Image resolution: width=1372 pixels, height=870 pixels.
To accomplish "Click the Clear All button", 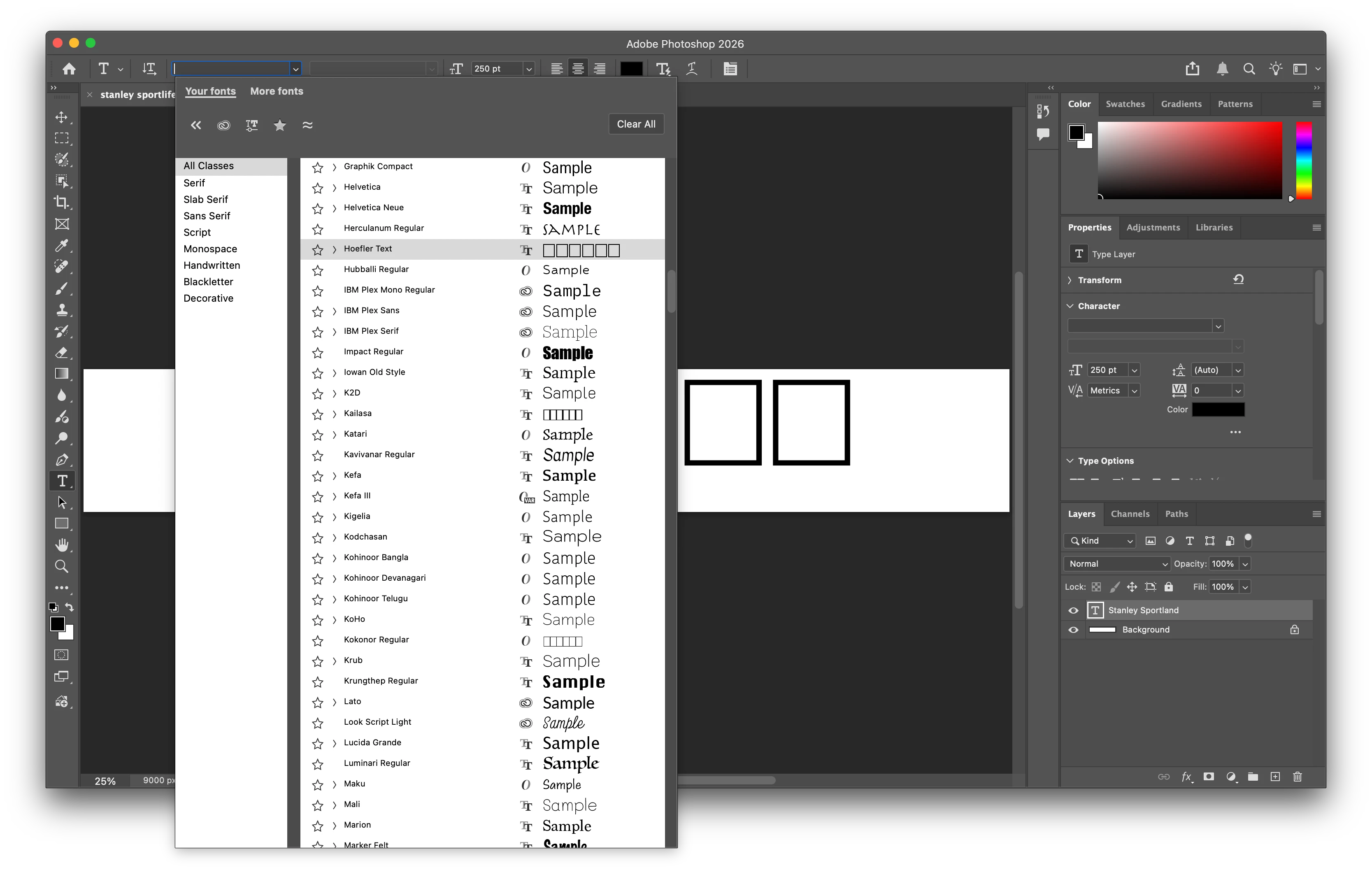I will (636, 124).
